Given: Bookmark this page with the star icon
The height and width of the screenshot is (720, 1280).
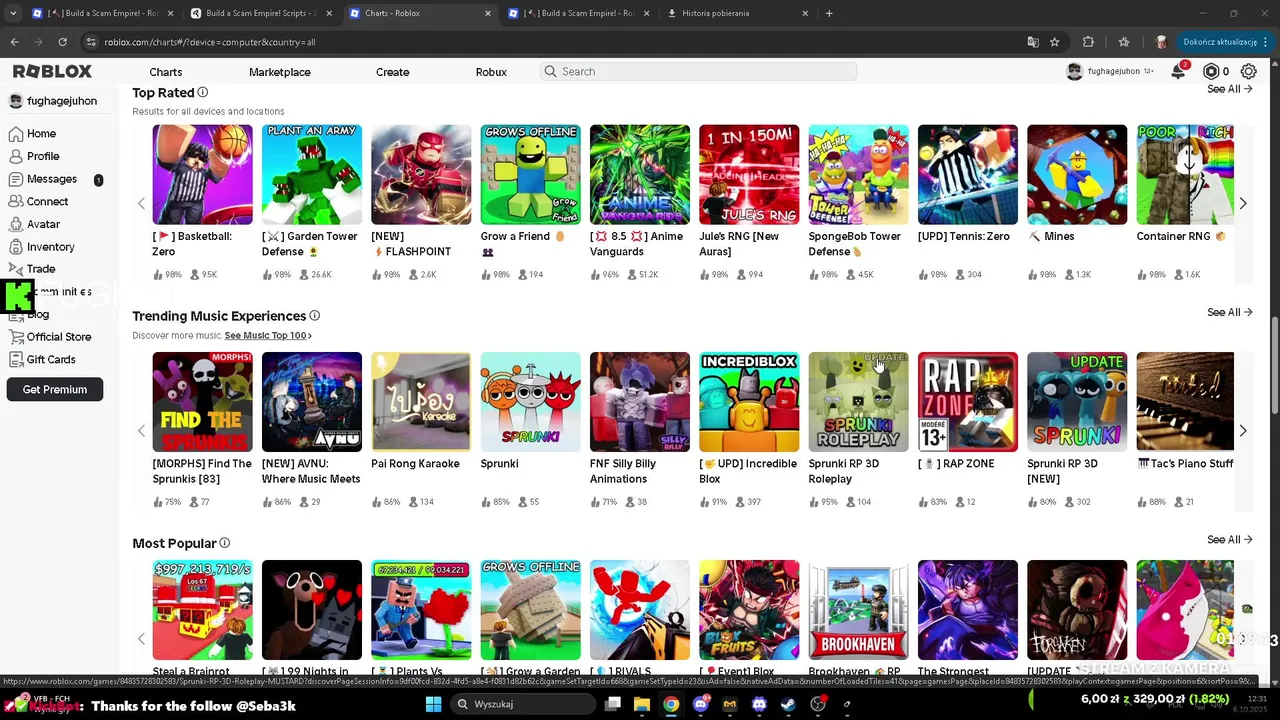Looking at the screenshot, I should pyautogui.click(x=1055, y=42).
